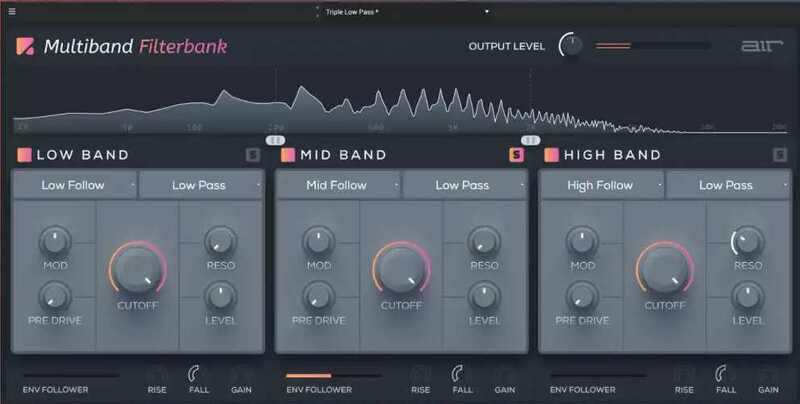Open the Low Band Low Pass filter dropdown

201,185
